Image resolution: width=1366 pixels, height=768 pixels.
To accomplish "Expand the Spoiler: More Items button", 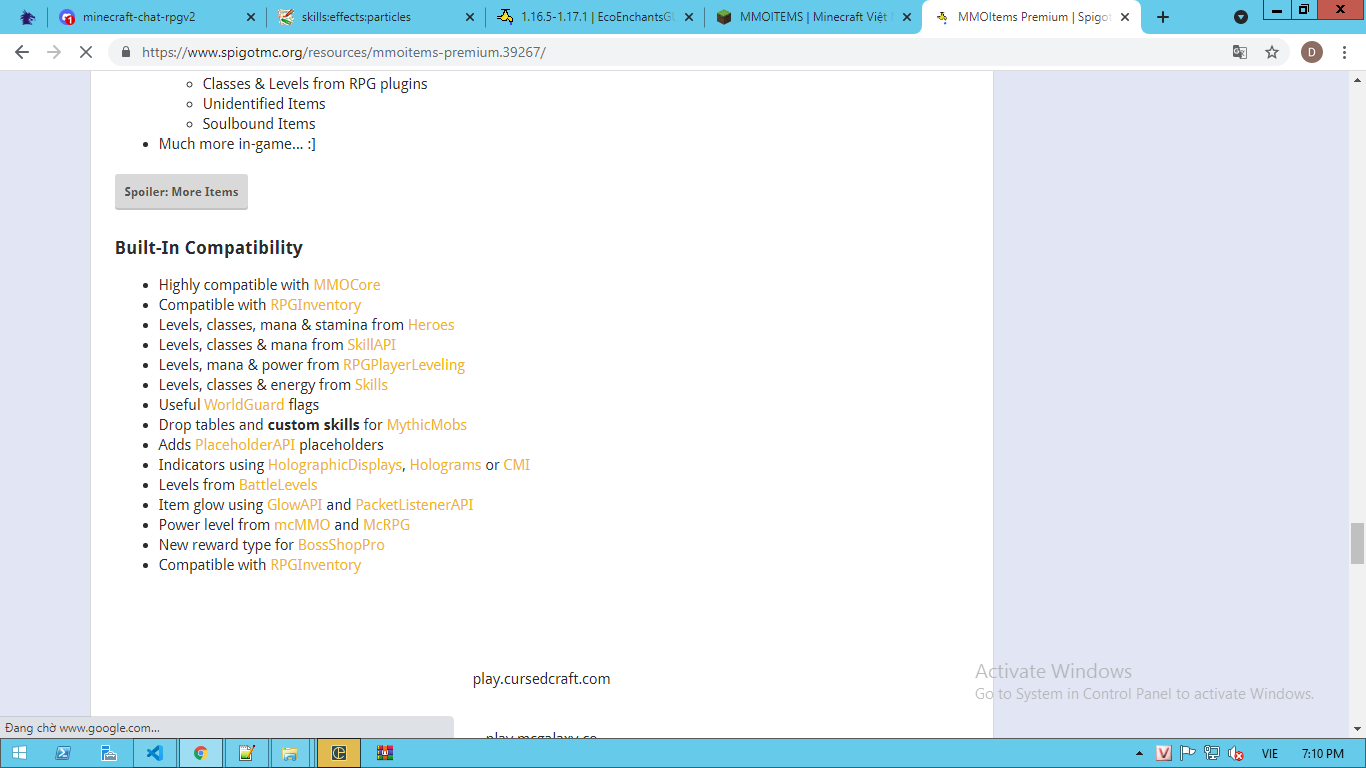I will pos(181,192).
